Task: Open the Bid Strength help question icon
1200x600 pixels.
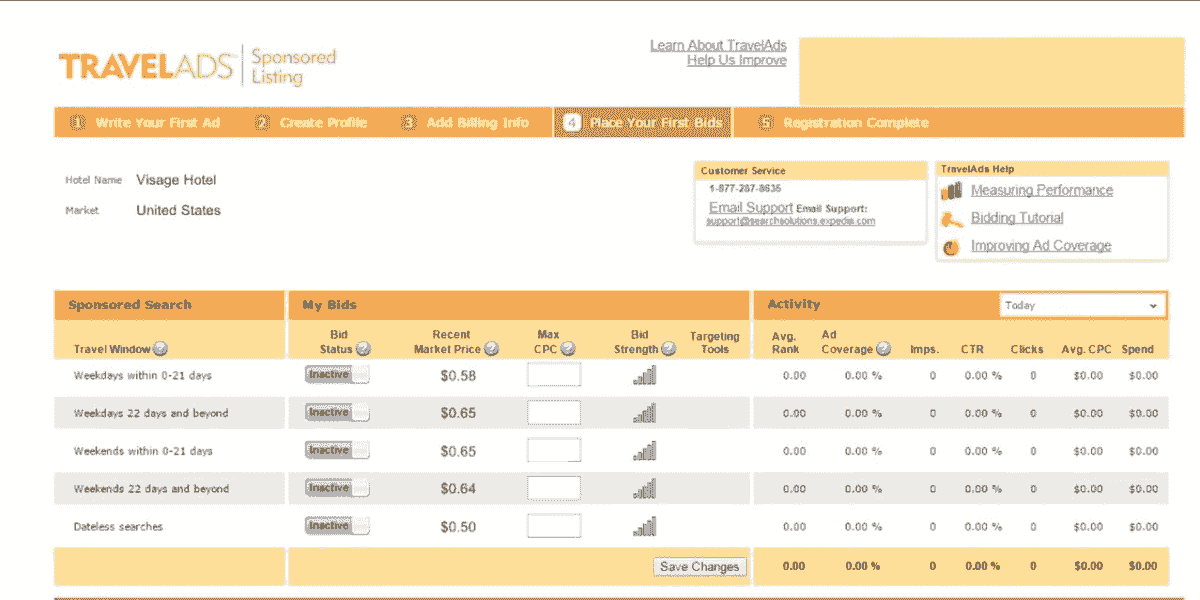Action: coord(669,349)
